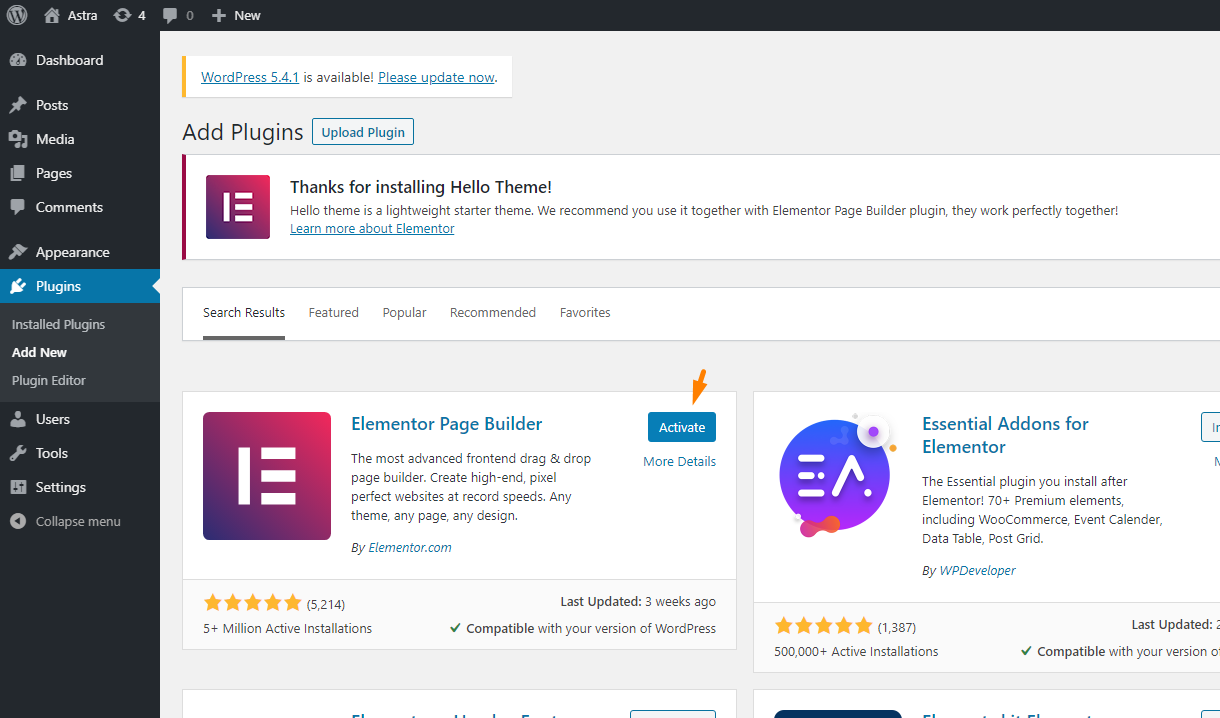
Task: Click the Collapse menu arrow icon
Action: 18,521
